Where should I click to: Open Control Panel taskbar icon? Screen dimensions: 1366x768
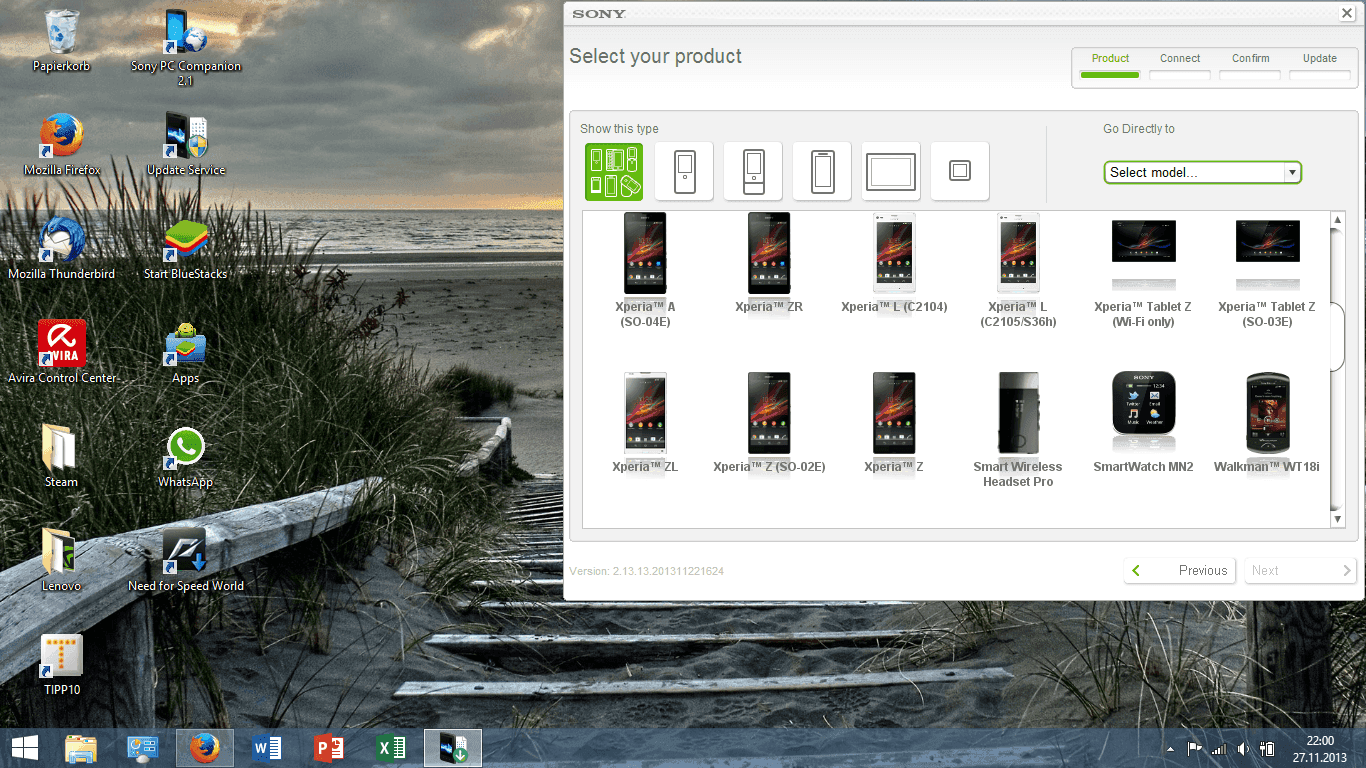pos(143,748)
